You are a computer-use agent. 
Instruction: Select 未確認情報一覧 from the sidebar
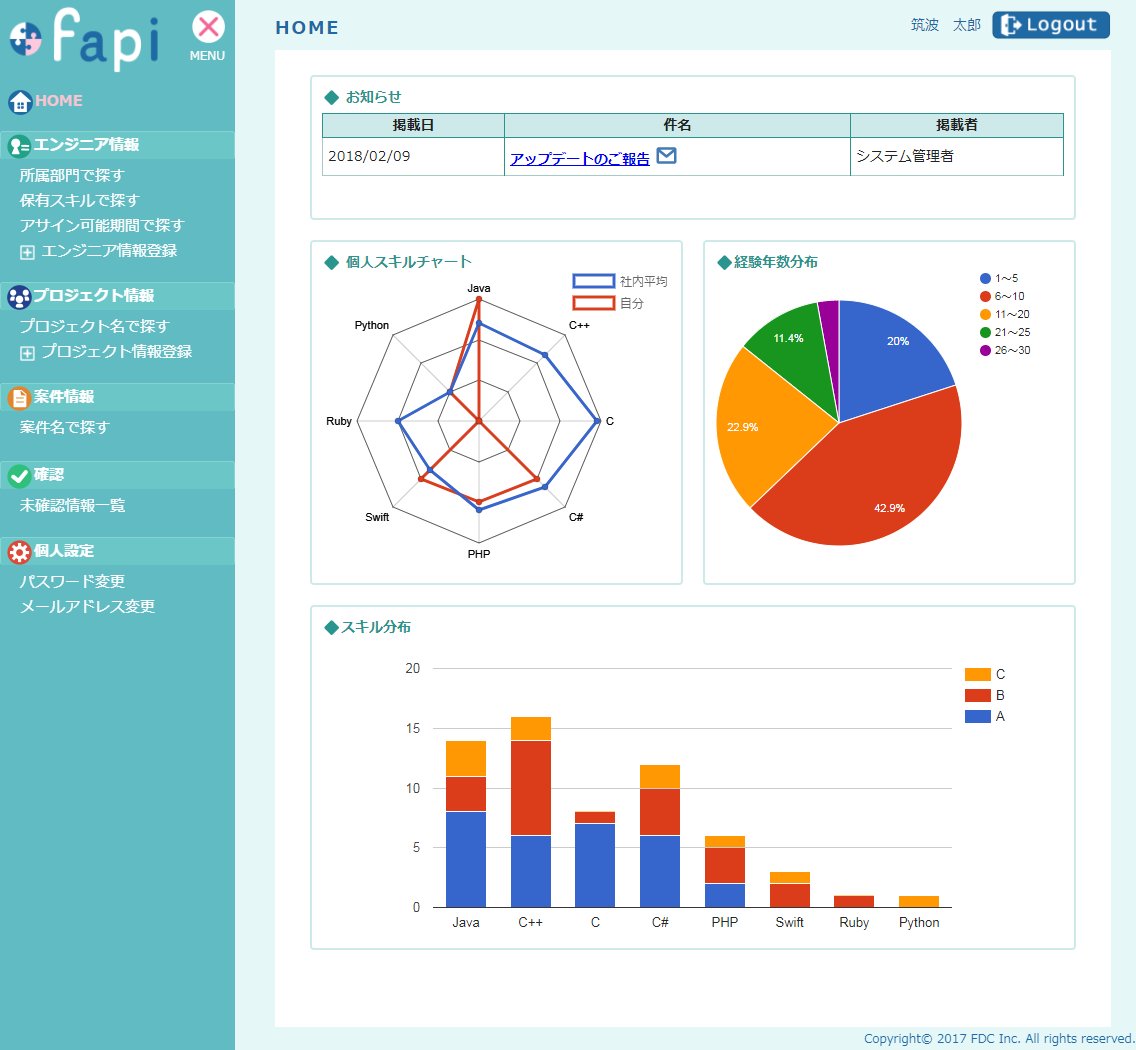tap(72, 506)
